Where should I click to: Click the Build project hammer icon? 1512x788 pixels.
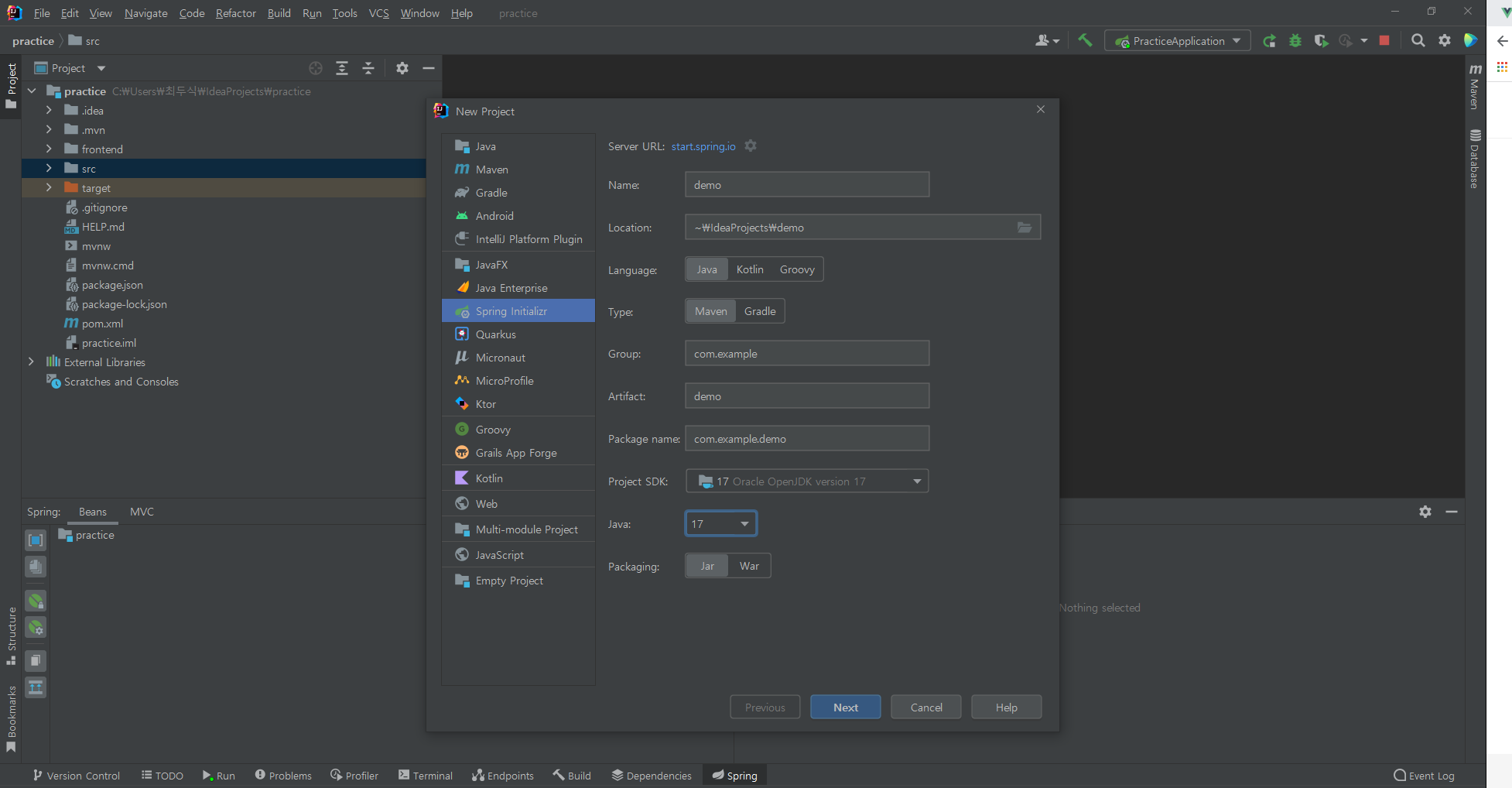(x=1085, y=40)
